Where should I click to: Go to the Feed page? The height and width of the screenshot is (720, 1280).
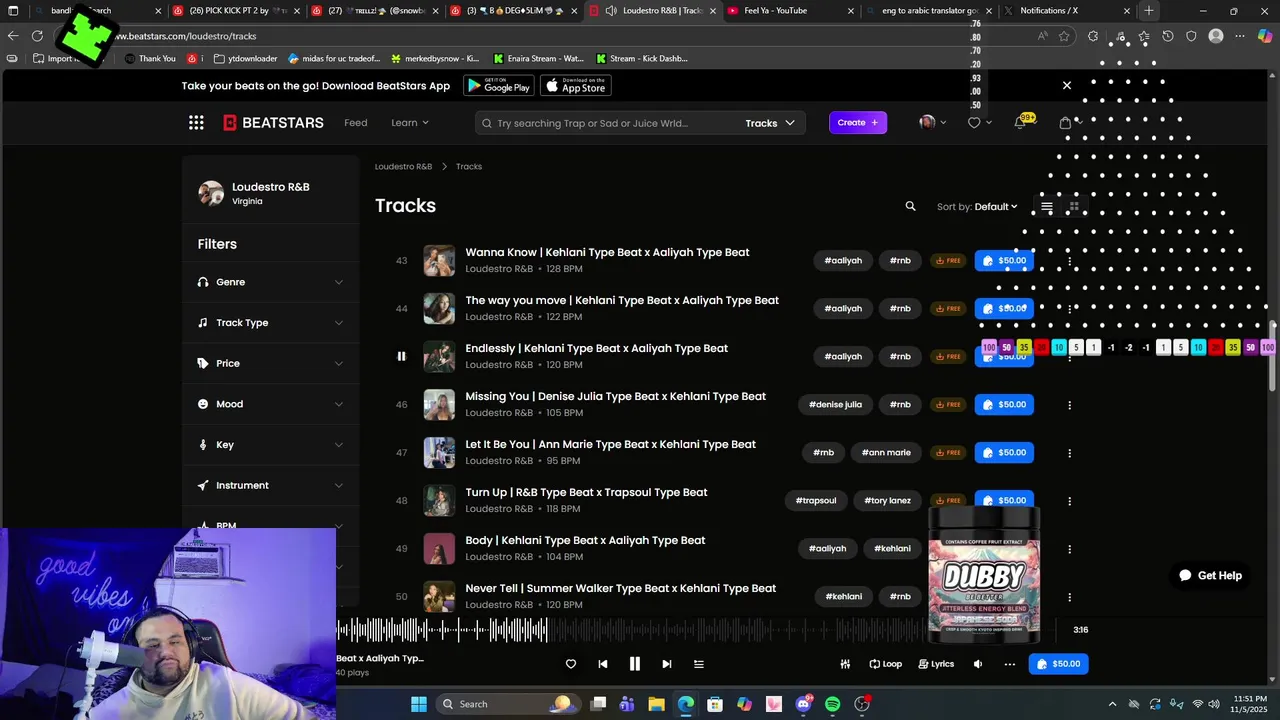(x=356, y=123)
